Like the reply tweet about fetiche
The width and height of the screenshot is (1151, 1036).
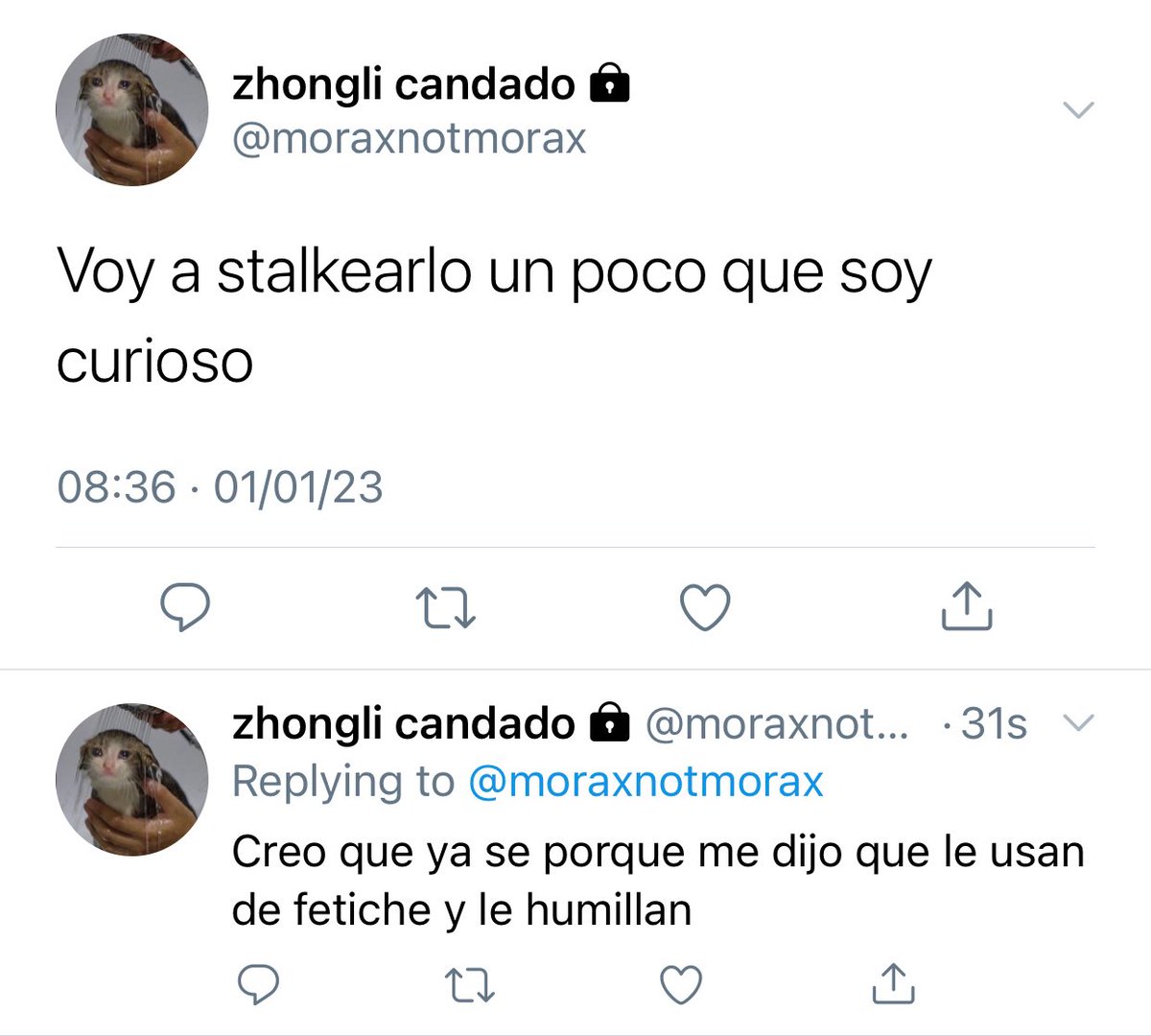point(682,985)
